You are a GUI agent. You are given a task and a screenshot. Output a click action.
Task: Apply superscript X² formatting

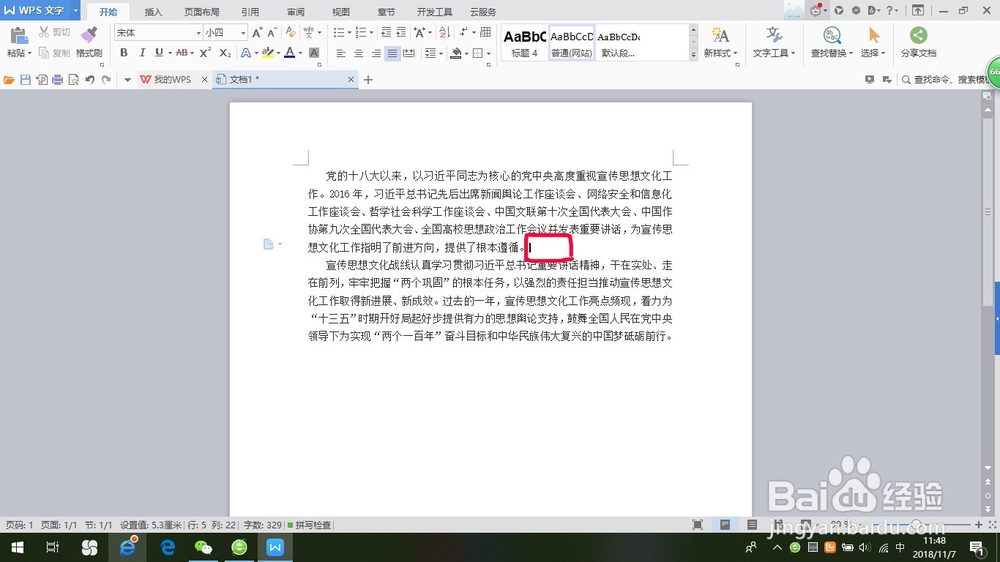tap(205, 53)
